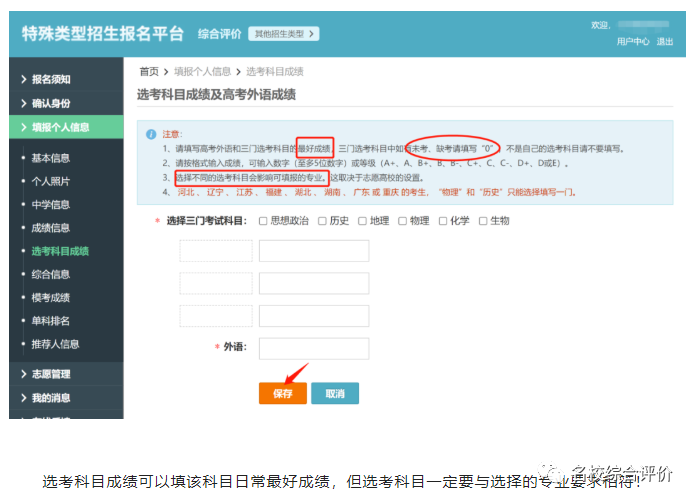
Task: Go to 模考成绩 in the sidebar
Action: coord(51,298)
